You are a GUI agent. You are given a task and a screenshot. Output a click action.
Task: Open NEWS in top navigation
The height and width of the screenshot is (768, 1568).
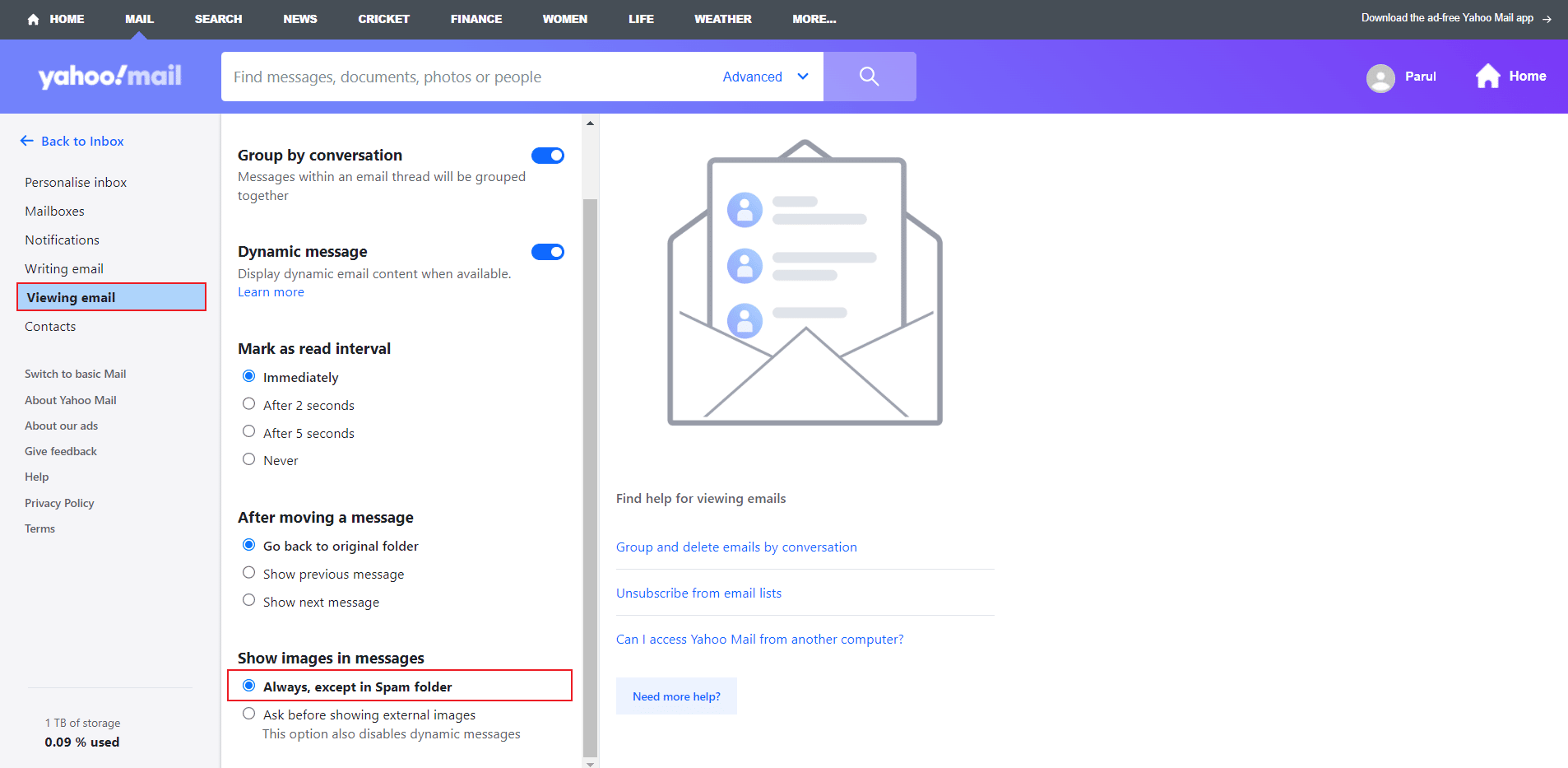click(x=300, y=19)
